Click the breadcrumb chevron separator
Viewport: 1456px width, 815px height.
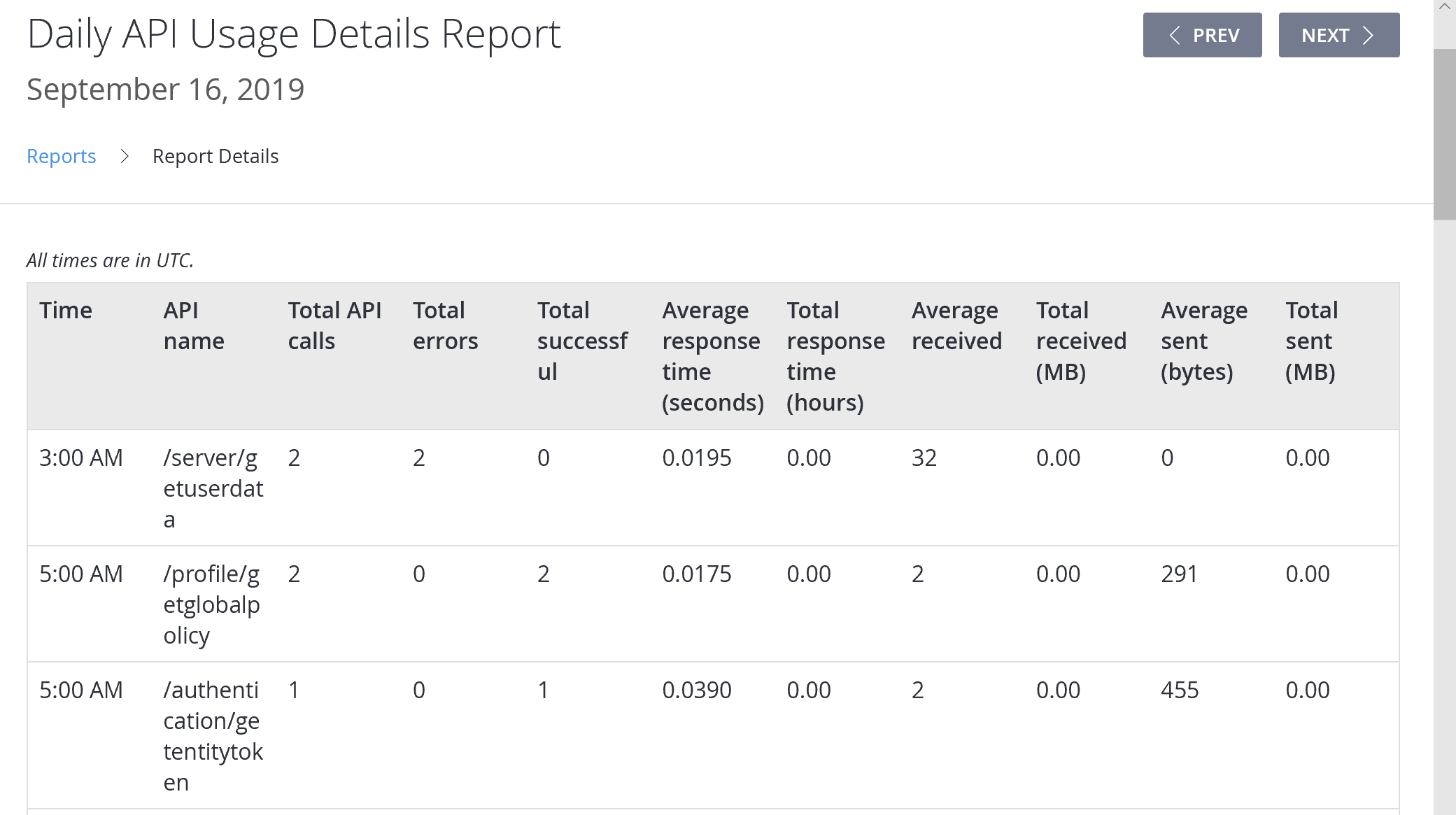[125, 156]
